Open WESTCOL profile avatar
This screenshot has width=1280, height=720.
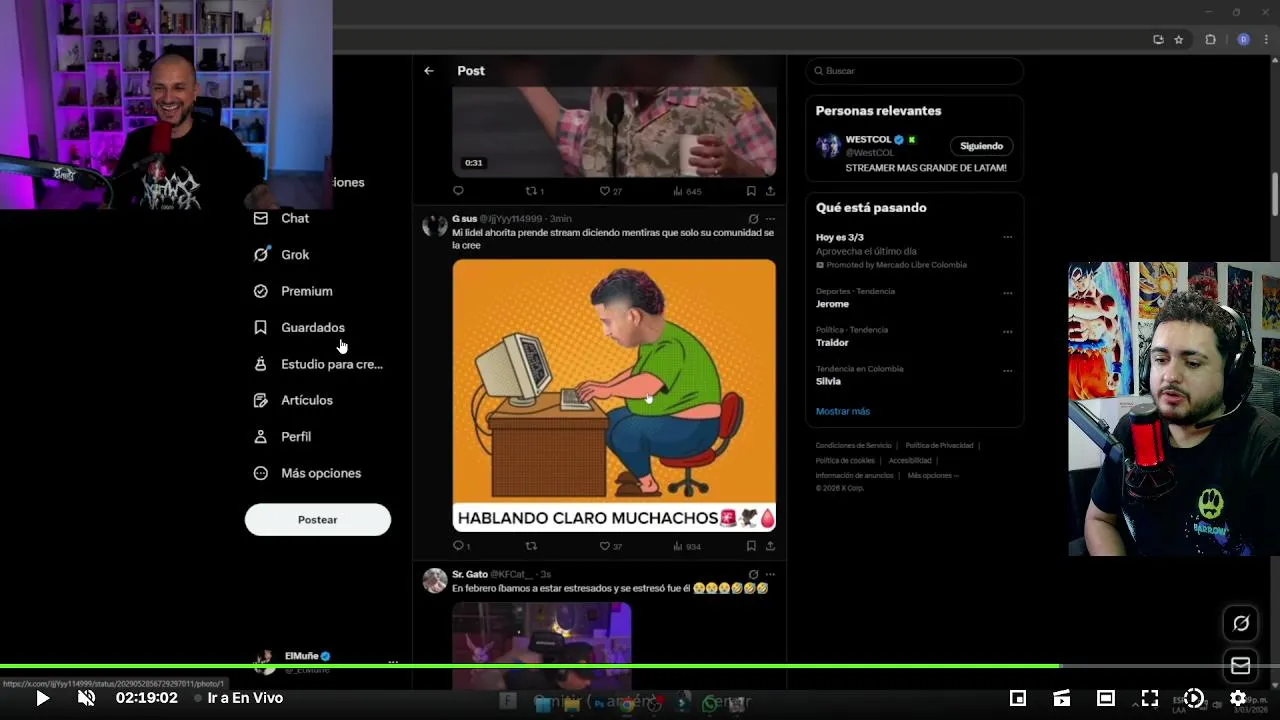(x=828, y=146)
